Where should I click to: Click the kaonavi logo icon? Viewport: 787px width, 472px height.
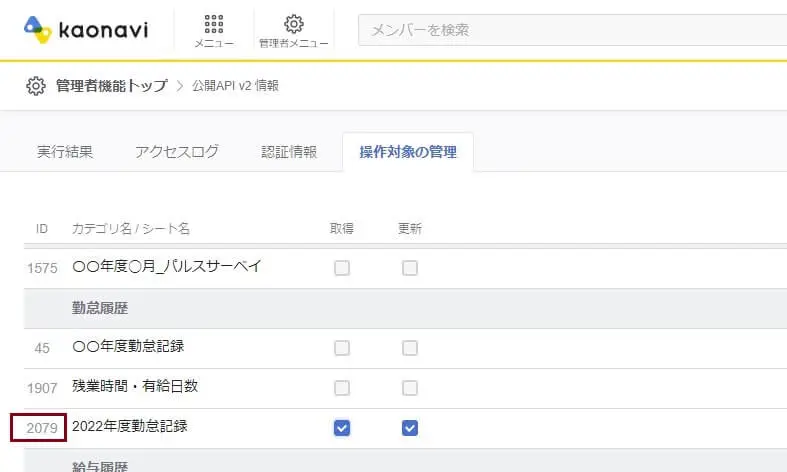tap(39, 29)
